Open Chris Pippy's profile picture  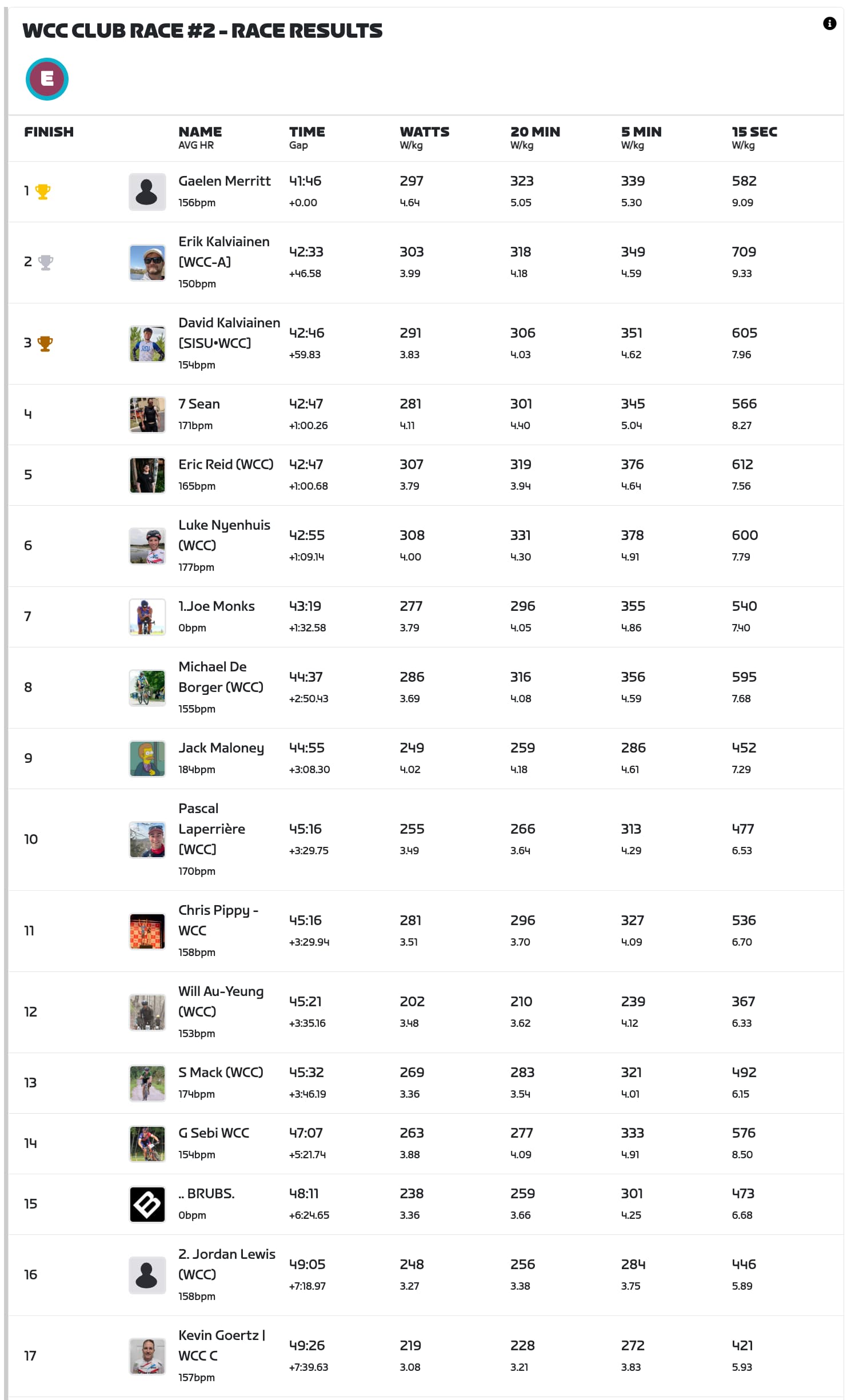point(147,931)
